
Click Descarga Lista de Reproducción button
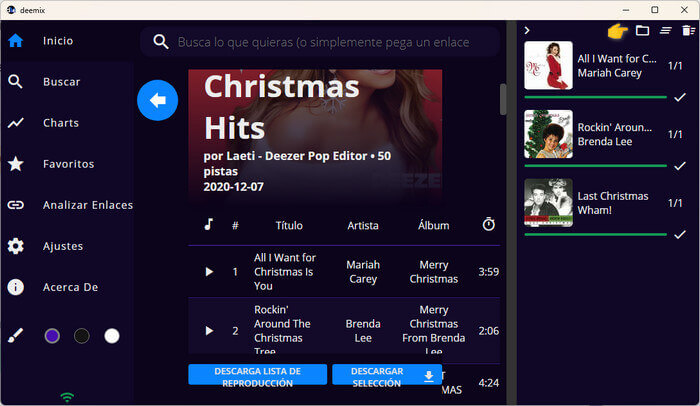(x=258, y=375)
